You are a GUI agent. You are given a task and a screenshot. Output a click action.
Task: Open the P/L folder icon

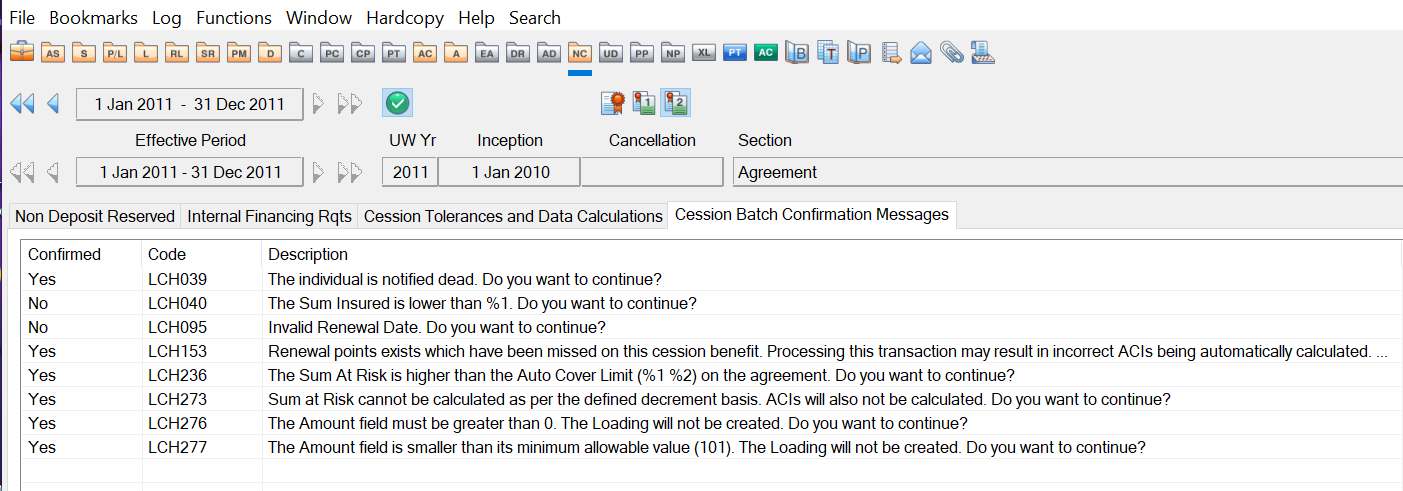pyautogui.click(x=115, y=53)
